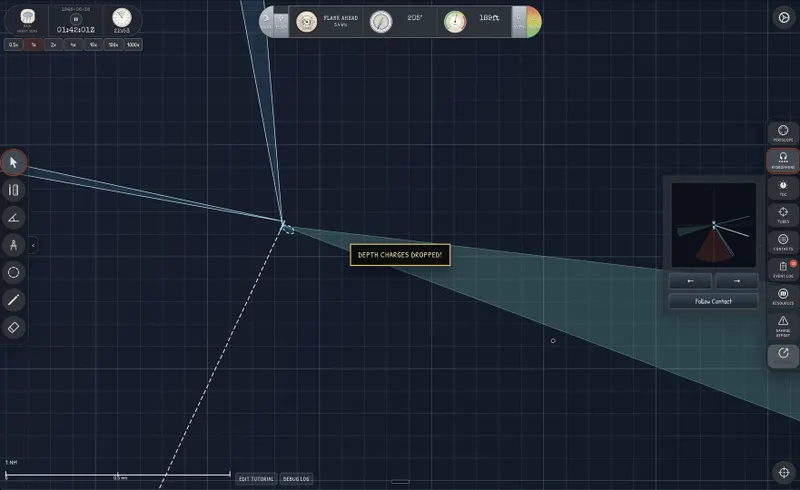Set time speed to 0.5x
Image resolution: width=800 pixels, height=490 pixels.
pyautogui.click(x=13, y=45)
